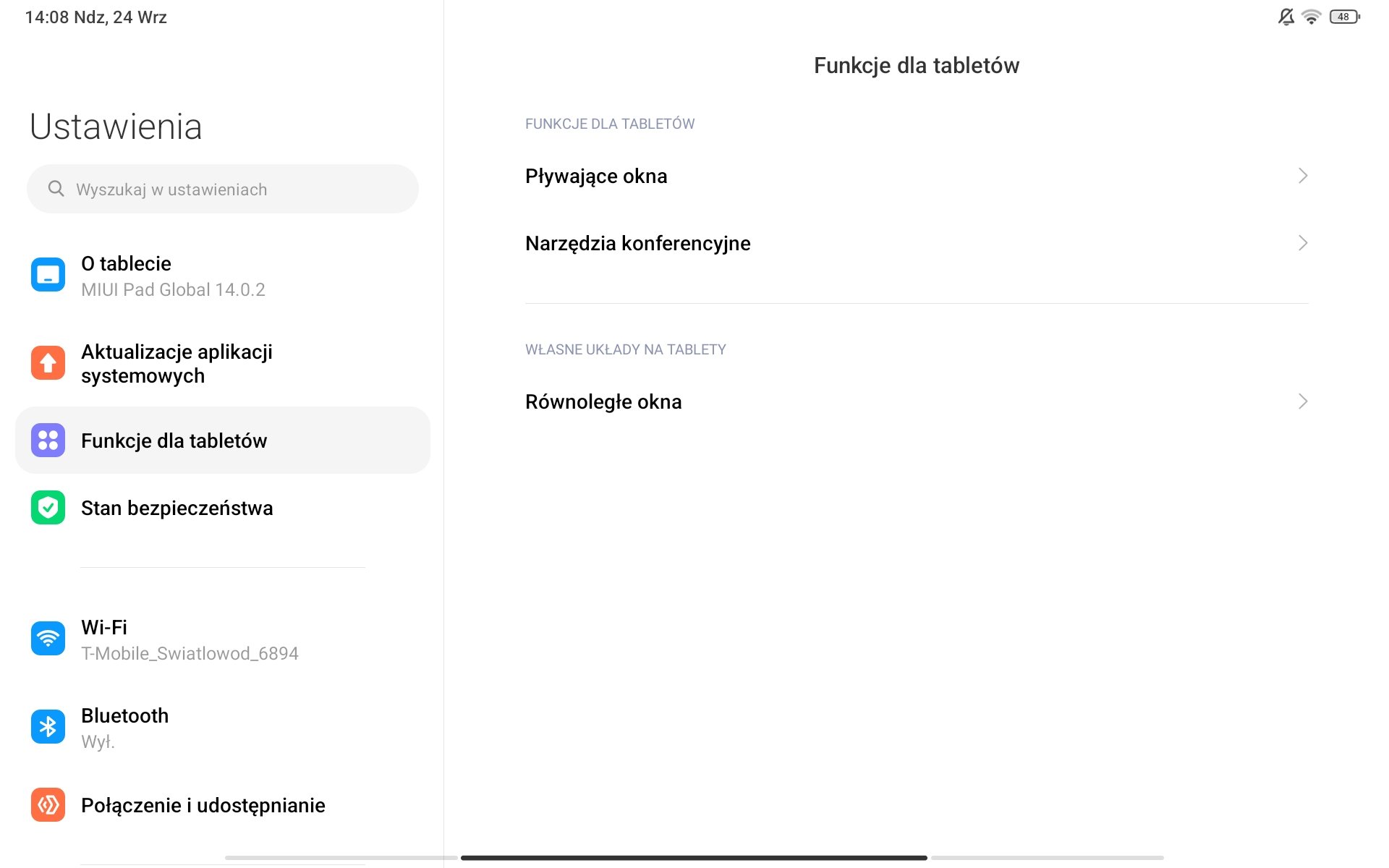Open the O tablecie tablet icon
The width and height of the screenshot is (1389, 868).
48,275
